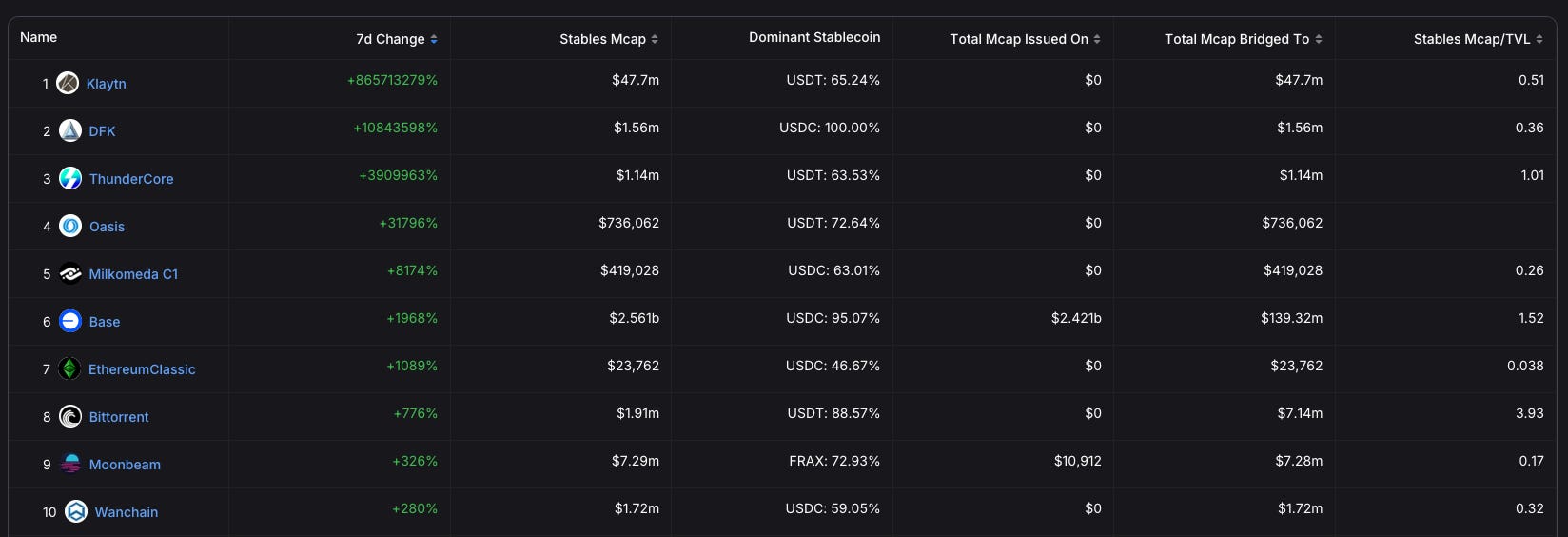Open the EthereumClassic chain link

(x=142, y=369)
